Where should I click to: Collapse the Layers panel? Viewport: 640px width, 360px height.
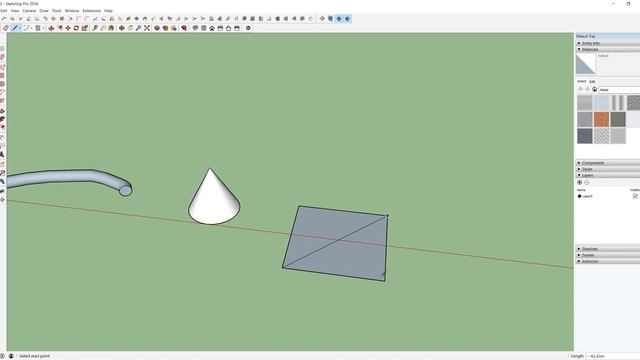(608, 175)
